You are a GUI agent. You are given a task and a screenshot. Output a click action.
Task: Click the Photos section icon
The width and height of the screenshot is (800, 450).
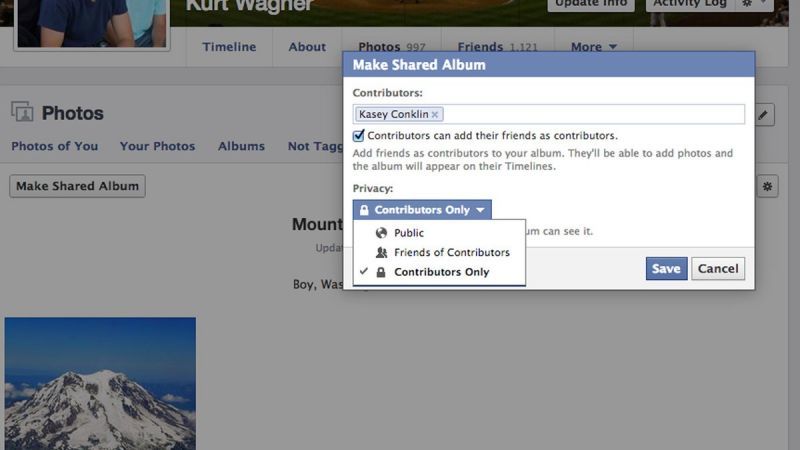[x=22, y=112]
